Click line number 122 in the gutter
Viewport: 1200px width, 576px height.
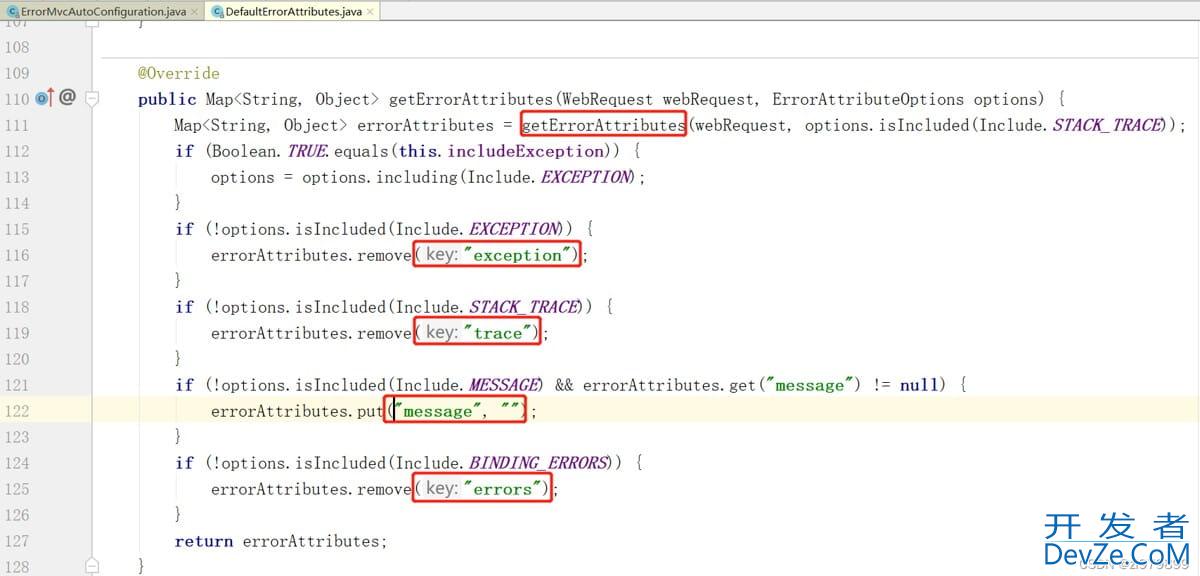17,410
